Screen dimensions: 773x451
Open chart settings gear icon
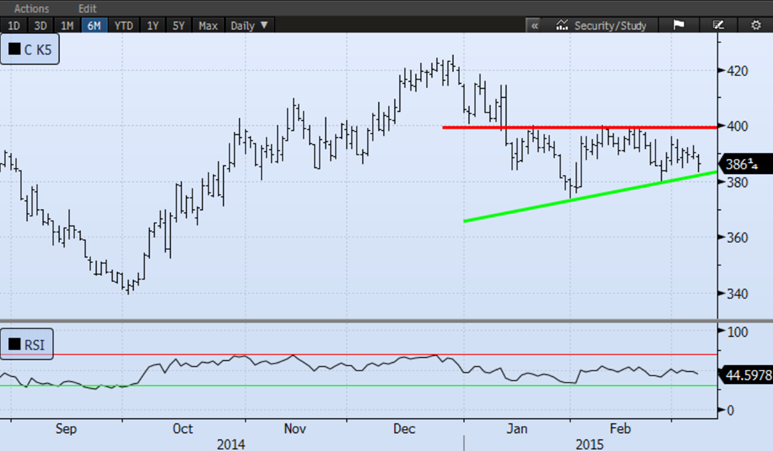[x=755, y=25]
